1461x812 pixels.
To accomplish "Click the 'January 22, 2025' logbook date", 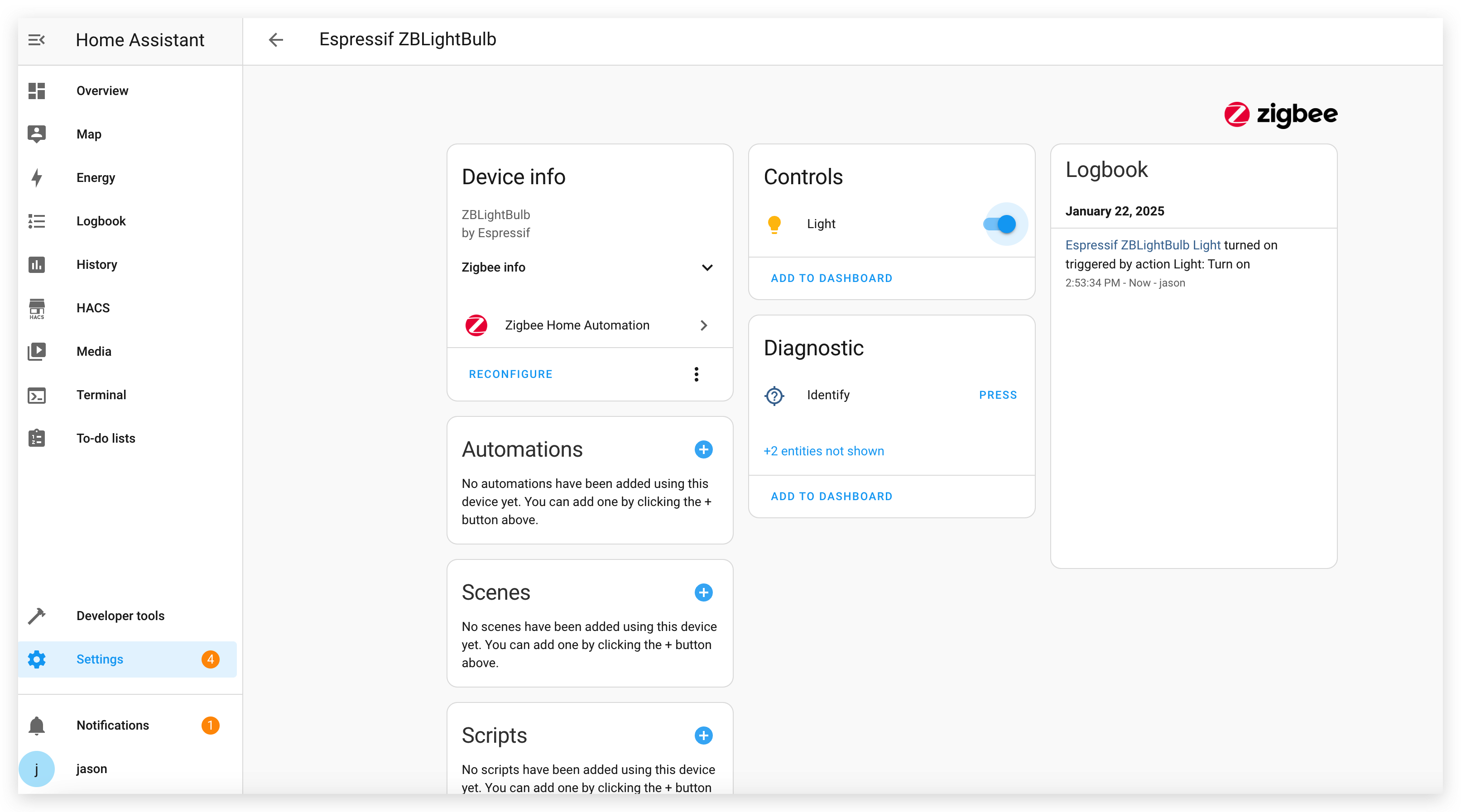I will tap(1115, 211).
